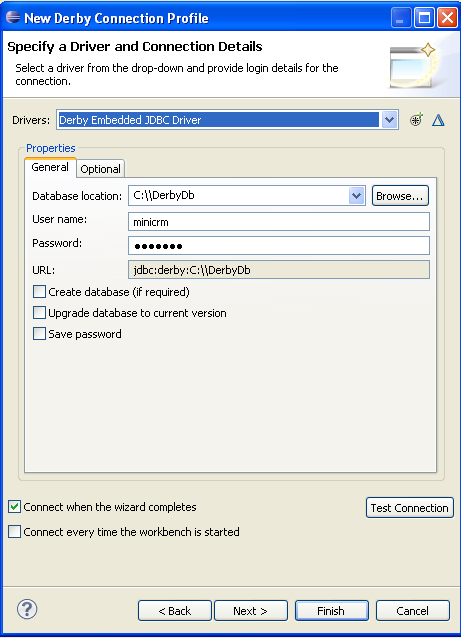The width and height of the screenshot is (461, 638).
Task: Click the Browse... button
Action: (x=400, y=196)
